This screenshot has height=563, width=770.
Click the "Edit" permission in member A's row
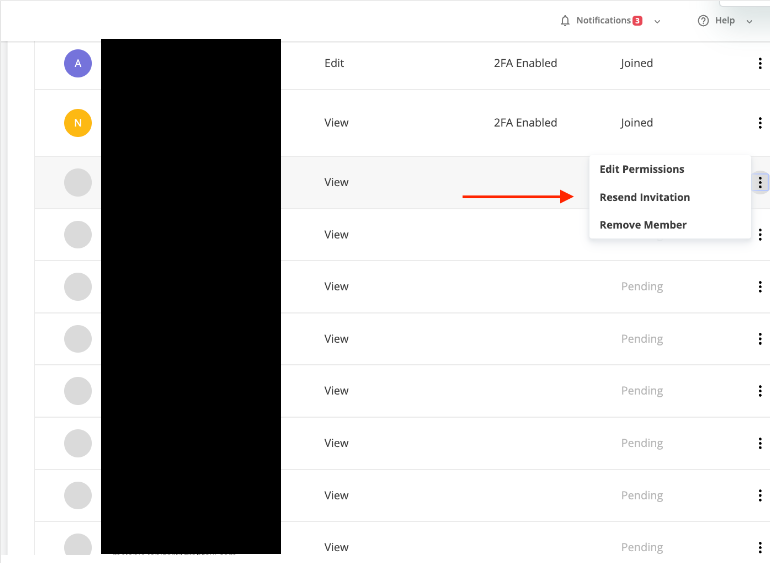coord(334,63)
